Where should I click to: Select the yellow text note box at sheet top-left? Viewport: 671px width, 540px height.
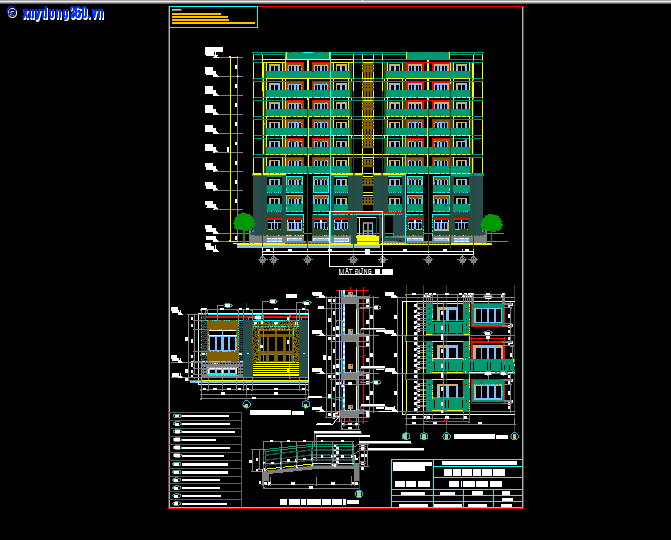tap(213, 16)
